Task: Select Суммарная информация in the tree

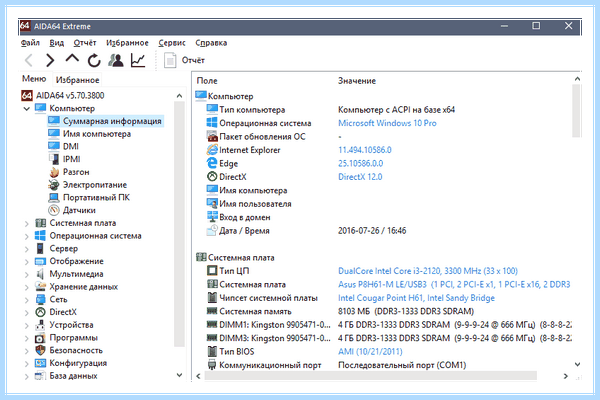Action: tap(106, 121)
